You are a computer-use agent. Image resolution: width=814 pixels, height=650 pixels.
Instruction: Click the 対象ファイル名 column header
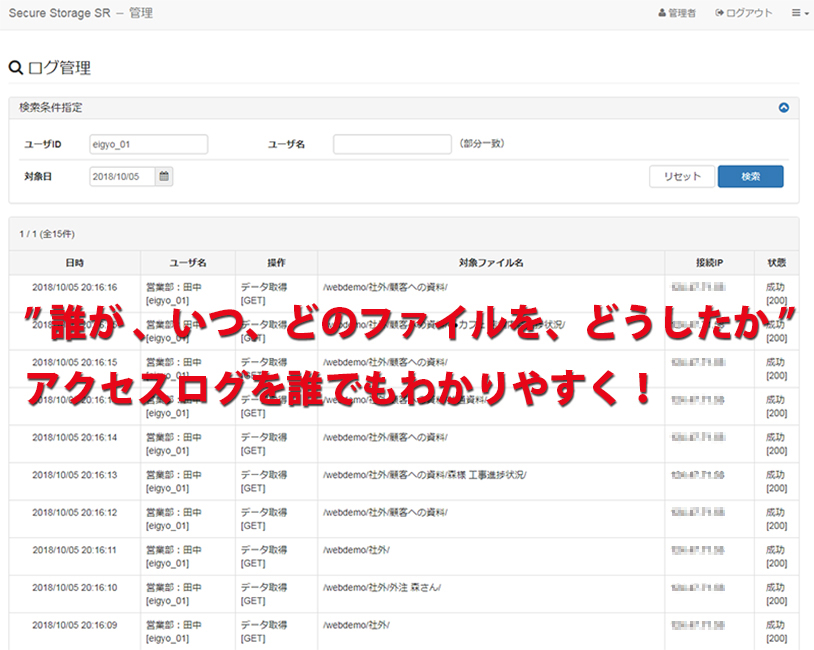tap(491, 263)
